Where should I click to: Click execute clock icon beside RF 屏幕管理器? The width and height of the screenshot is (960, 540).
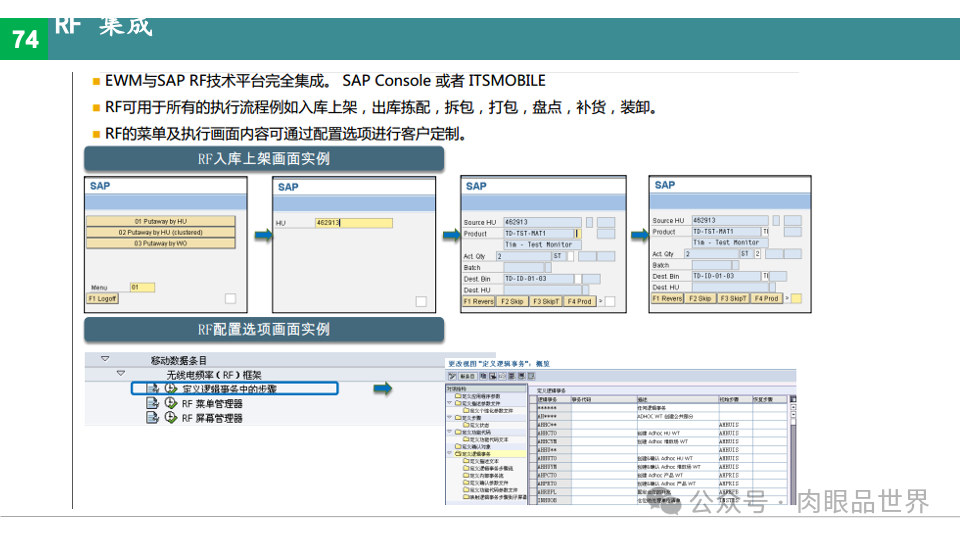click(x=171, y=418)
